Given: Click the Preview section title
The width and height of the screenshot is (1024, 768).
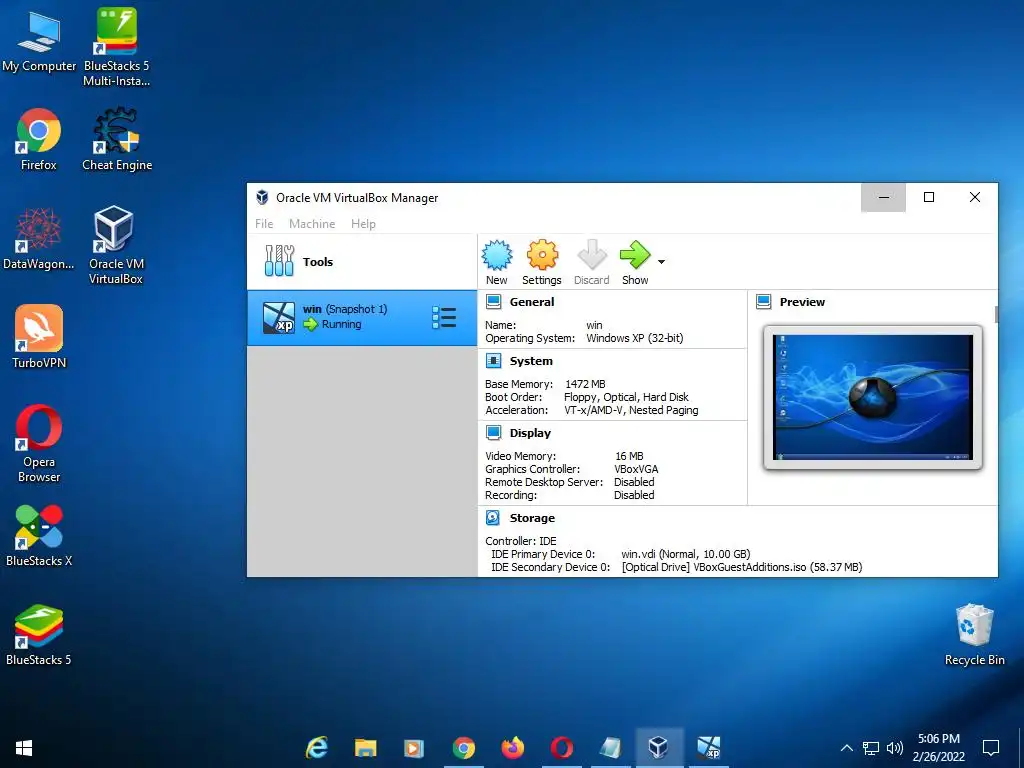Looking at the screenshot, I should (802, 302).
